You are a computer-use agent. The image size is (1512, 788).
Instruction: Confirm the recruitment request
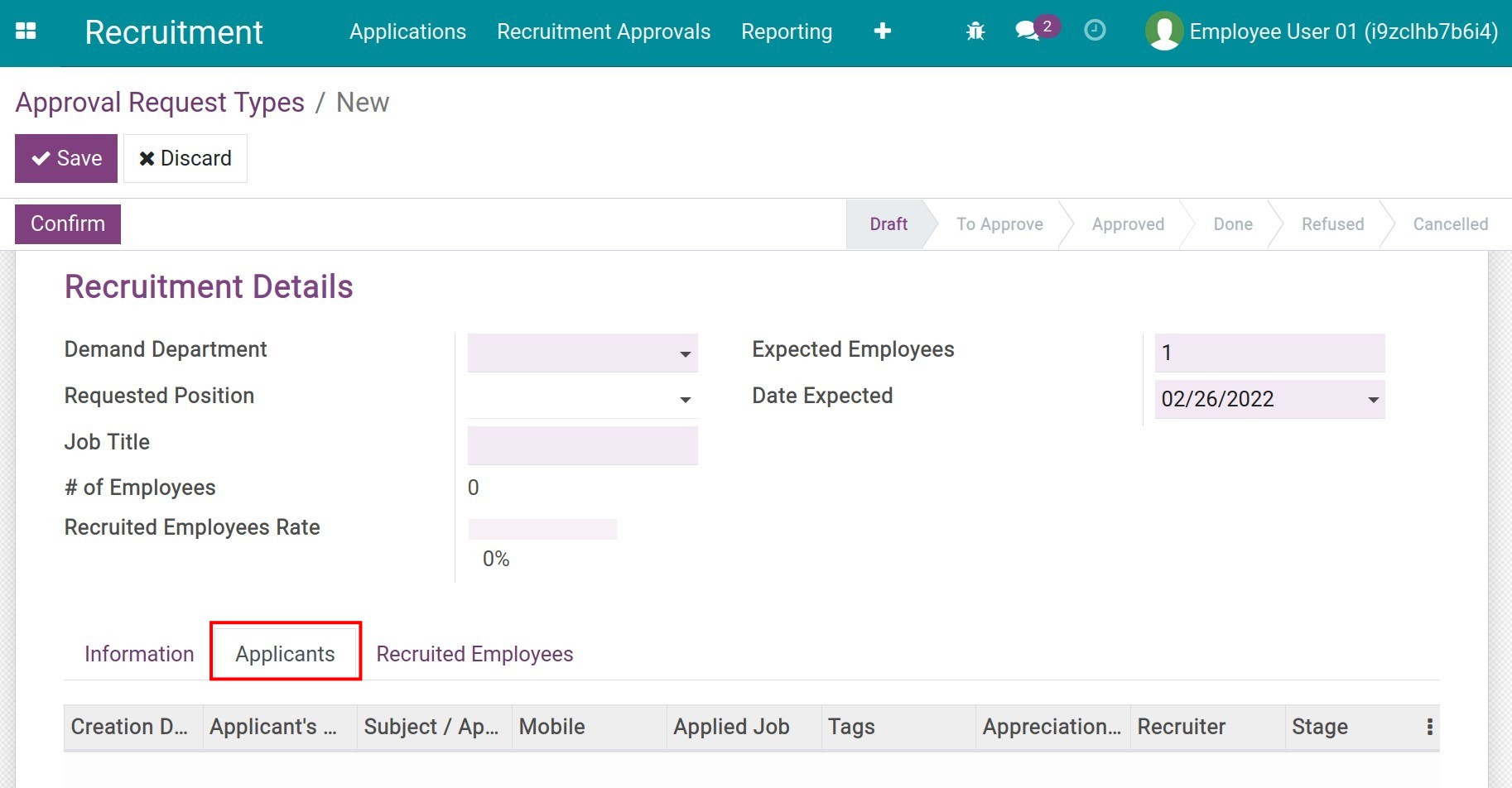point(67,223)
